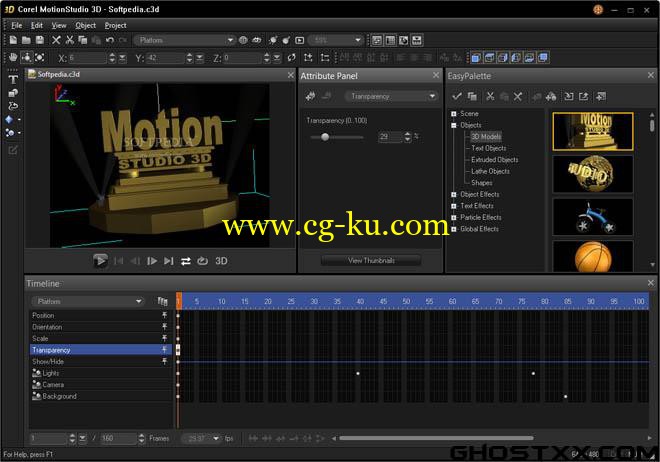
Task: Click the View Thumbnails button
Action: pyautogui.click(x=371, y=260)
